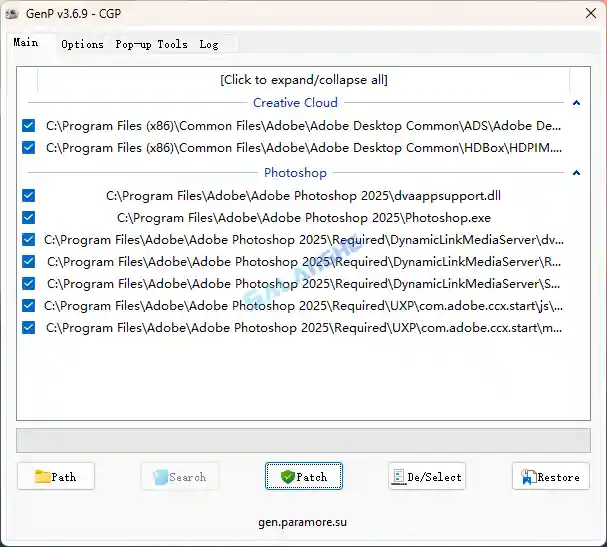Select the DynamicLinkMediaServer\dv... path row
This screenshot has height=547, width=607.
pyautogui.click(x=304, y=240)
